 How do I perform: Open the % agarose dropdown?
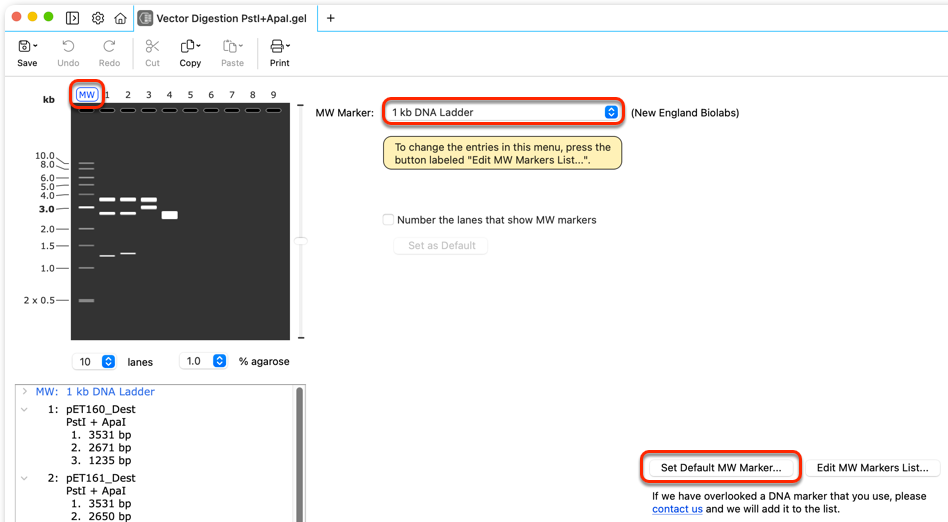pyautogui.click(x=203, y=361)
